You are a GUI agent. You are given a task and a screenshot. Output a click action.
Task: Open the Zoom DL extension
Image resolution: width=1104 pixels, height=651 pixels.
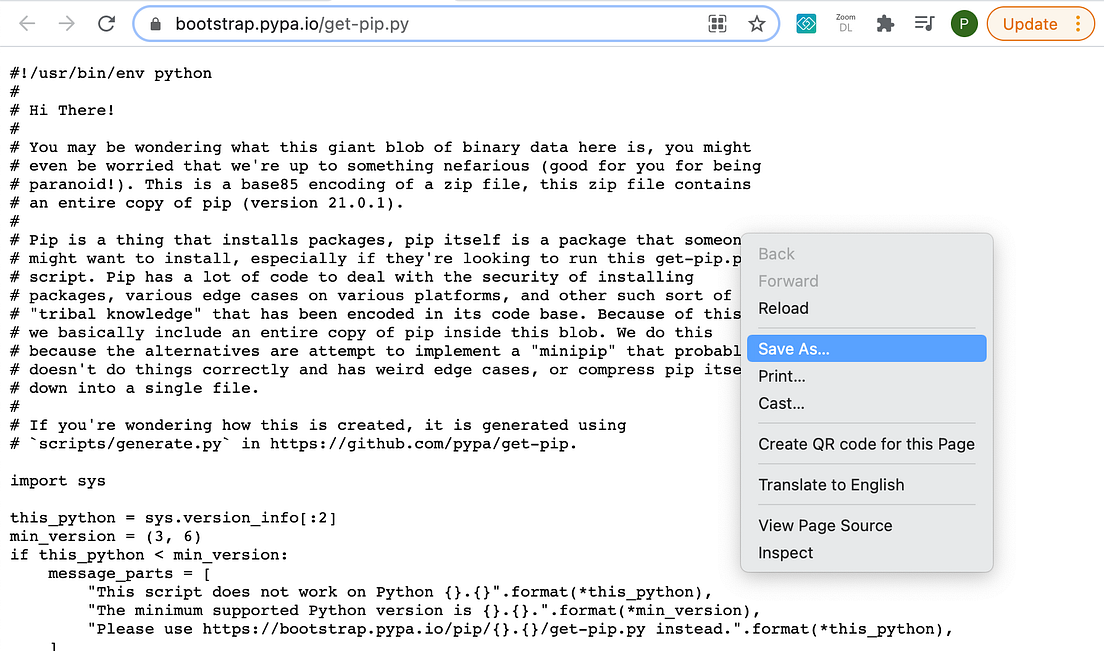tap(846, 23)
